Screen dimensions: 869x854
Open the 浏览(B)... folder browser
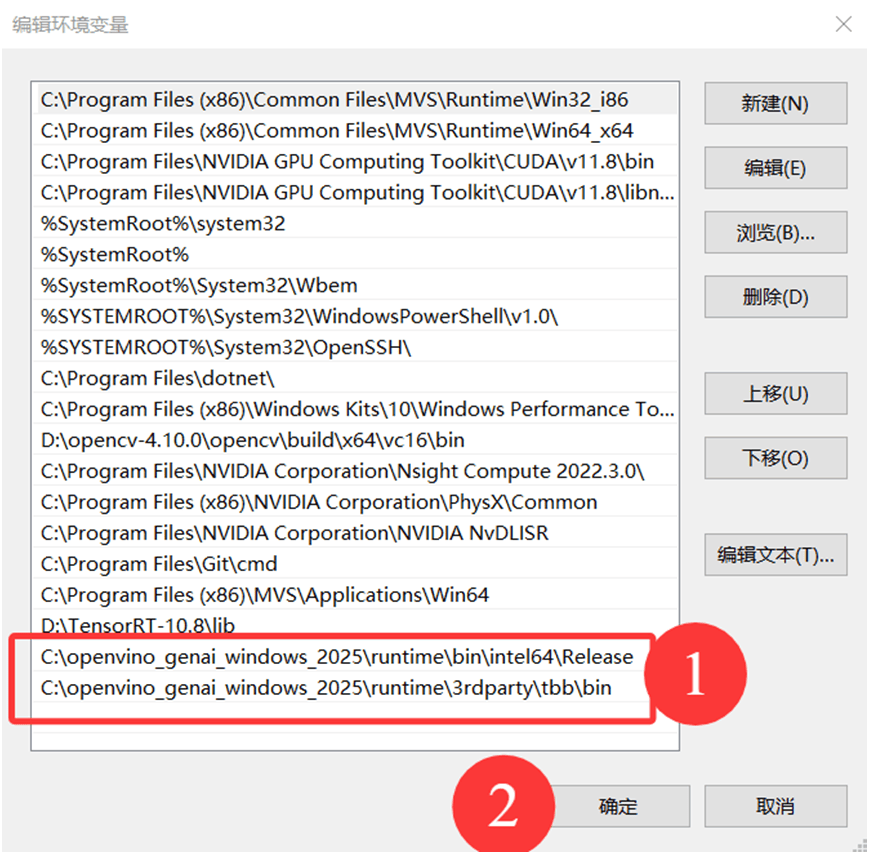[x=775, y=232]
